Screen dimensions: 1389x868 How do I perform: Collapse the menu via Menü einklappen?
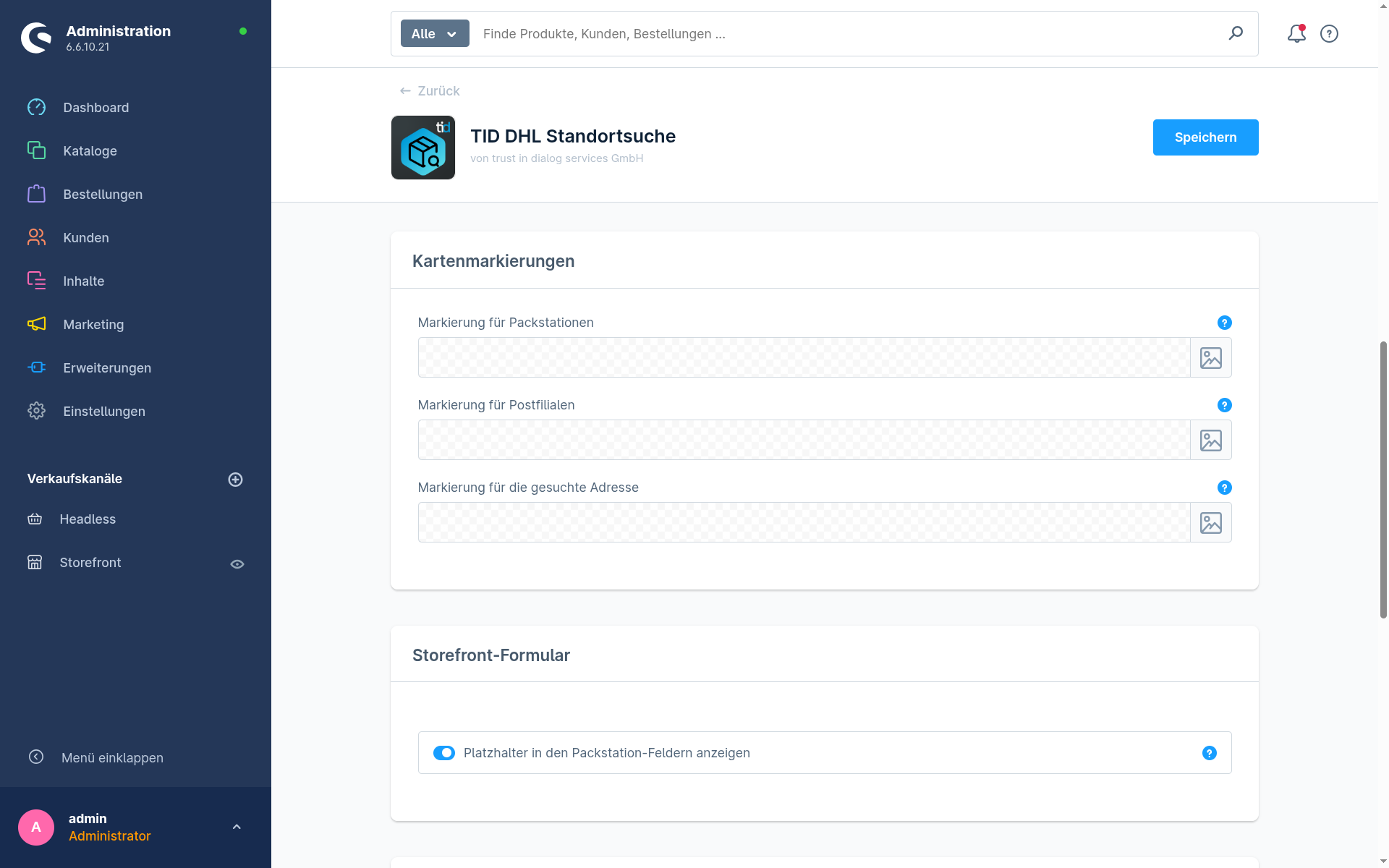tap(95, 757)
